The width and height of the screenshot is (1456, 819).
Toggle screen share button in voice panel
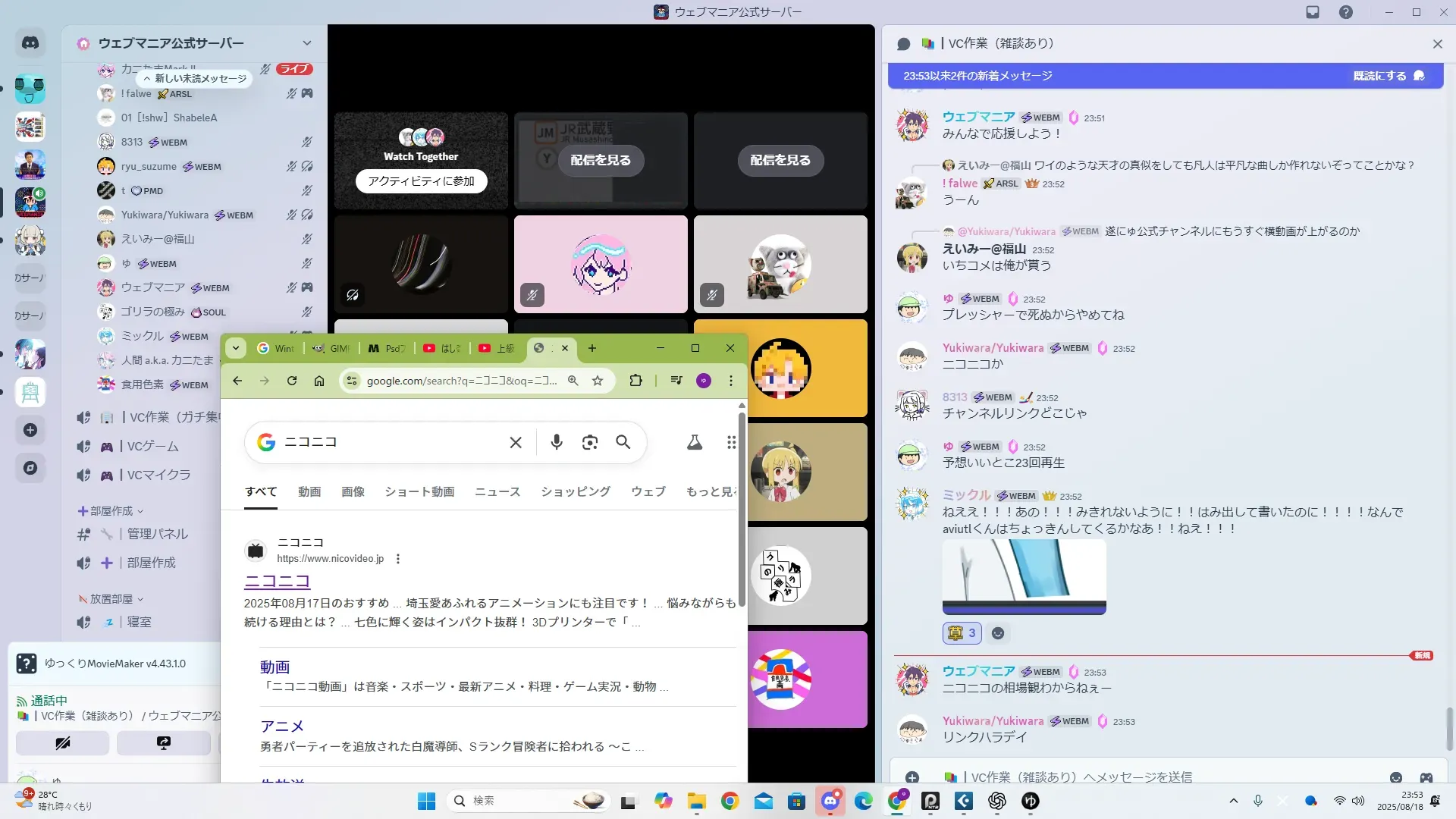point(164,743)
